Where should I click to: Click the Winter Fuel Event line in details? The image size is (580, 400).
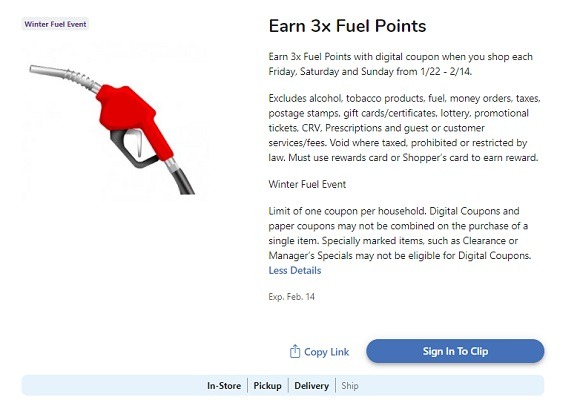(307, 184)
